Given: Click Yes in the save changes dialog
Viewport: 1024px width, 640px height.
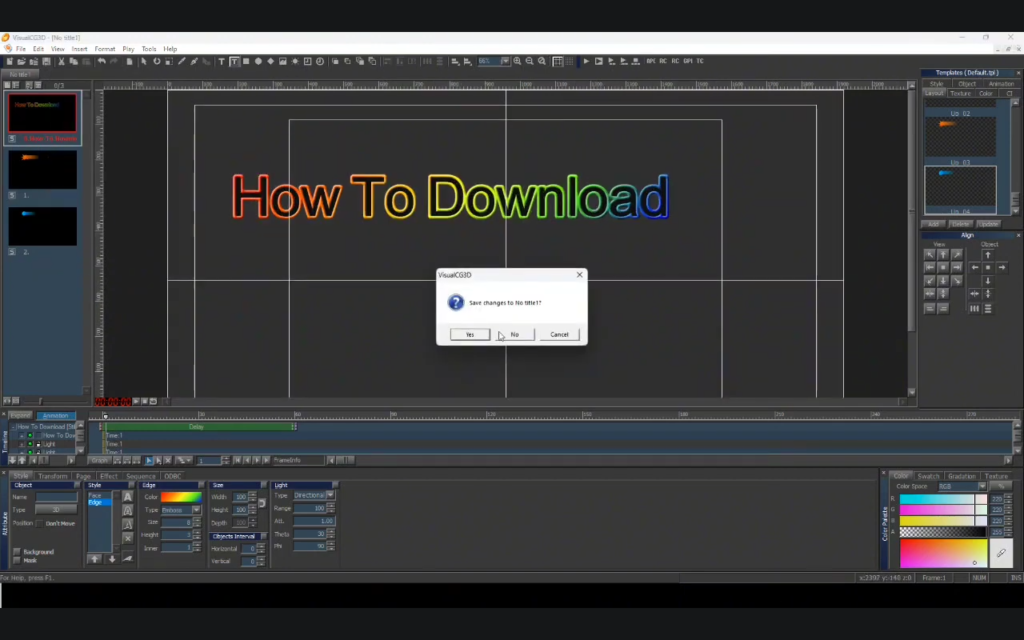Looking at the screenshot, I should pos(470,334).
